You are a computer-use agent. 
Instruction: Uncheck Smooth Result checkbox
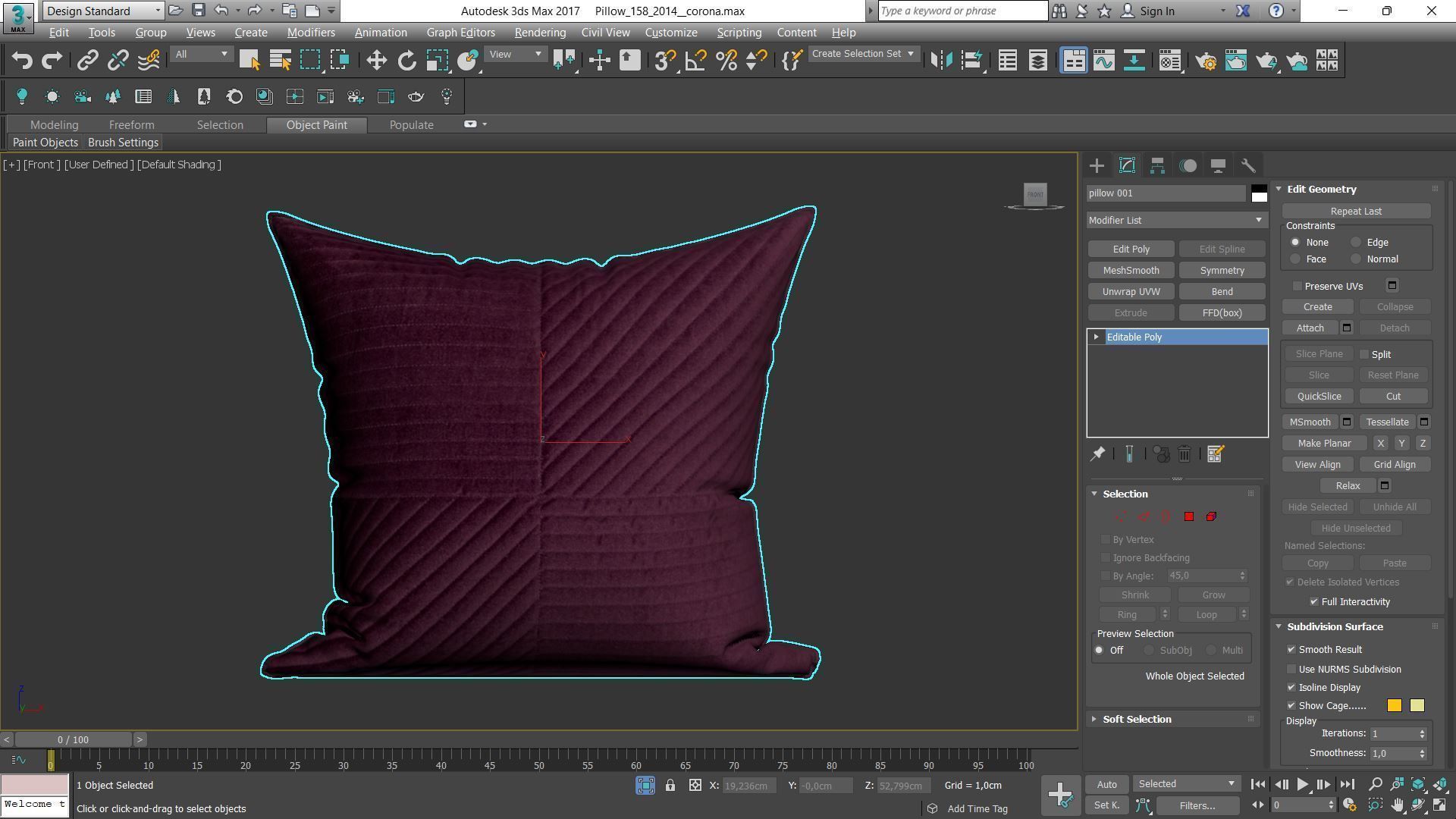[x=1291, y=650]
